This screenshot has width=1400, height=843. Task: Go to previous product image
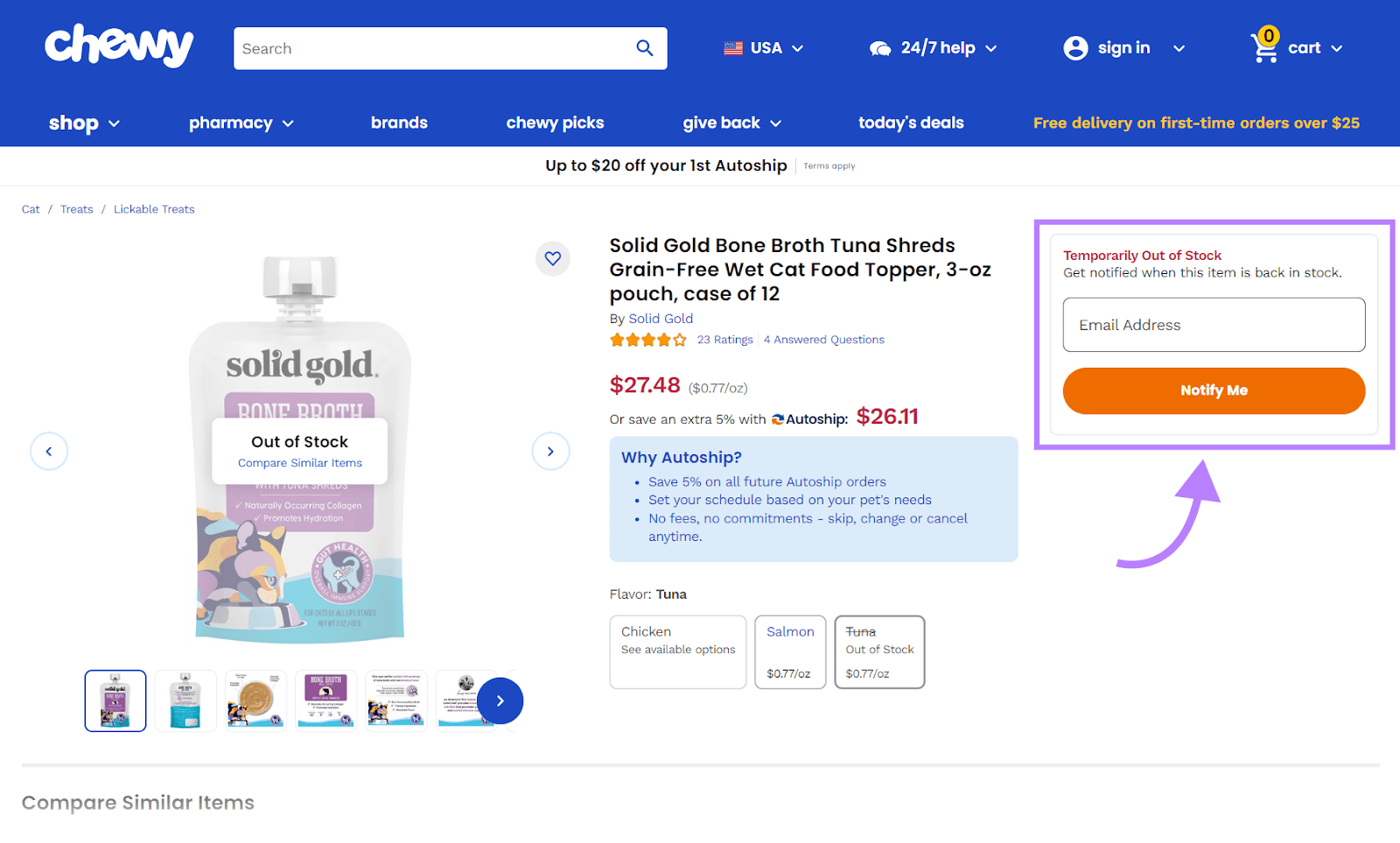tap(49, 452)
